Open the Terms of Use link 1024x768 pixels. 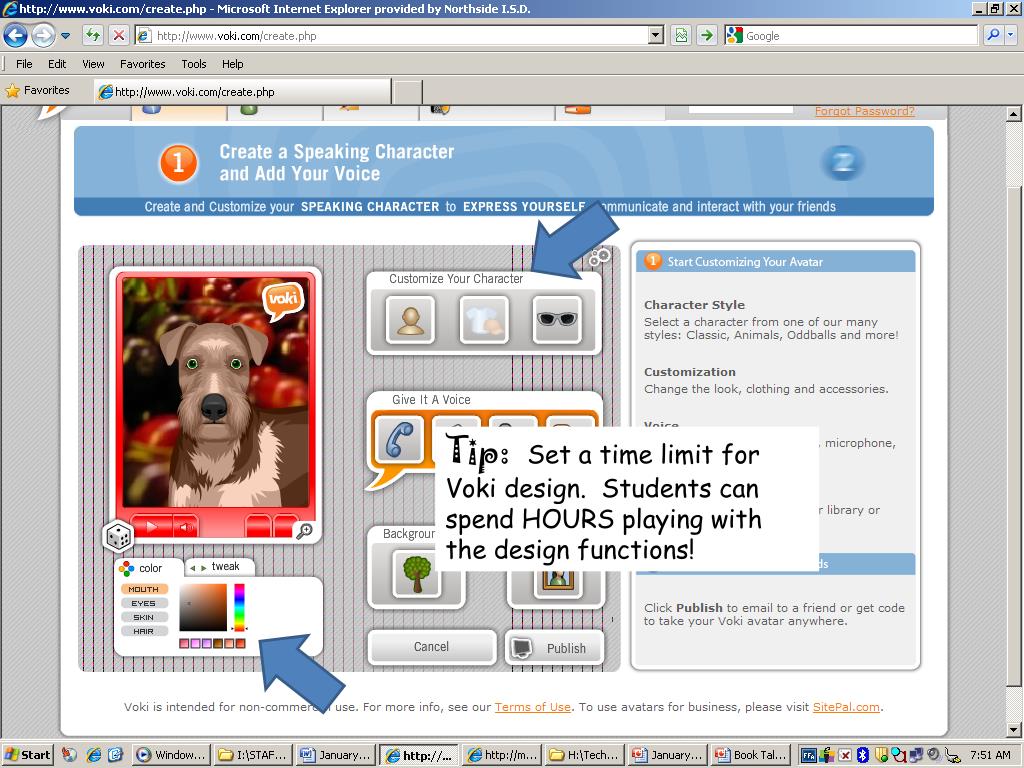pyautogui.click(x=532, y=707)
